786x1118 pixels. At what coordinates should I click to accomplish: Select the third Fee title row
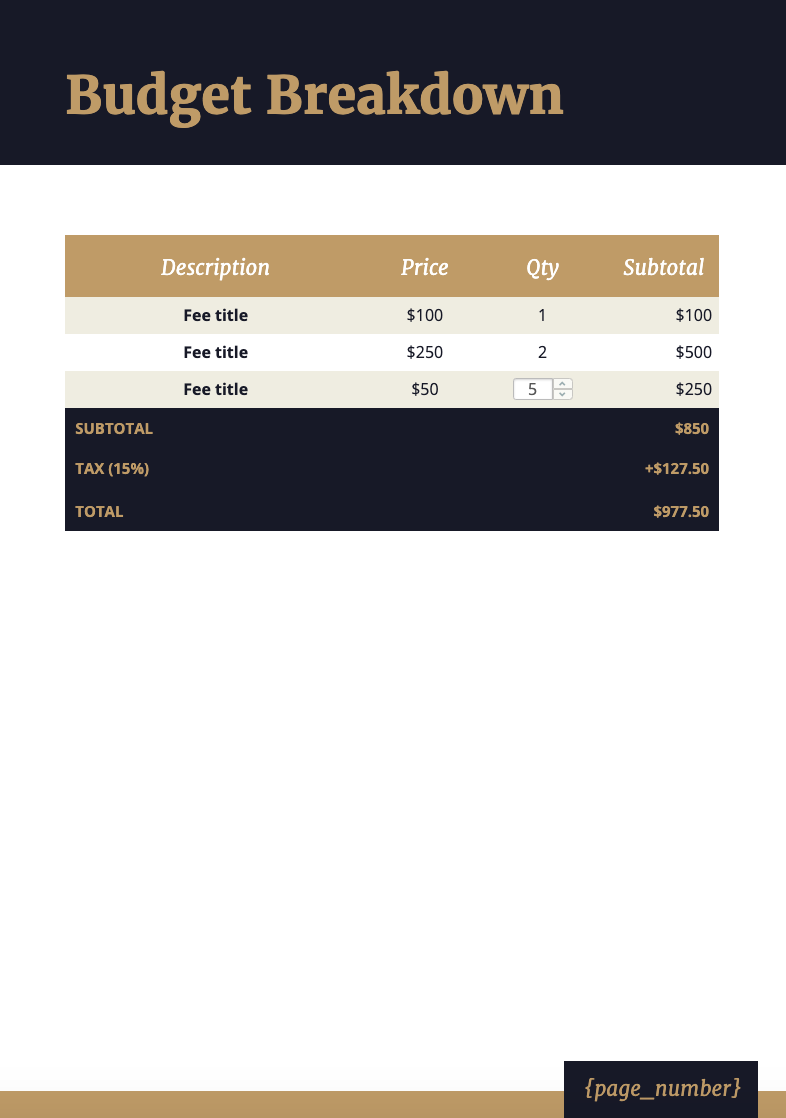coord(215,389)
